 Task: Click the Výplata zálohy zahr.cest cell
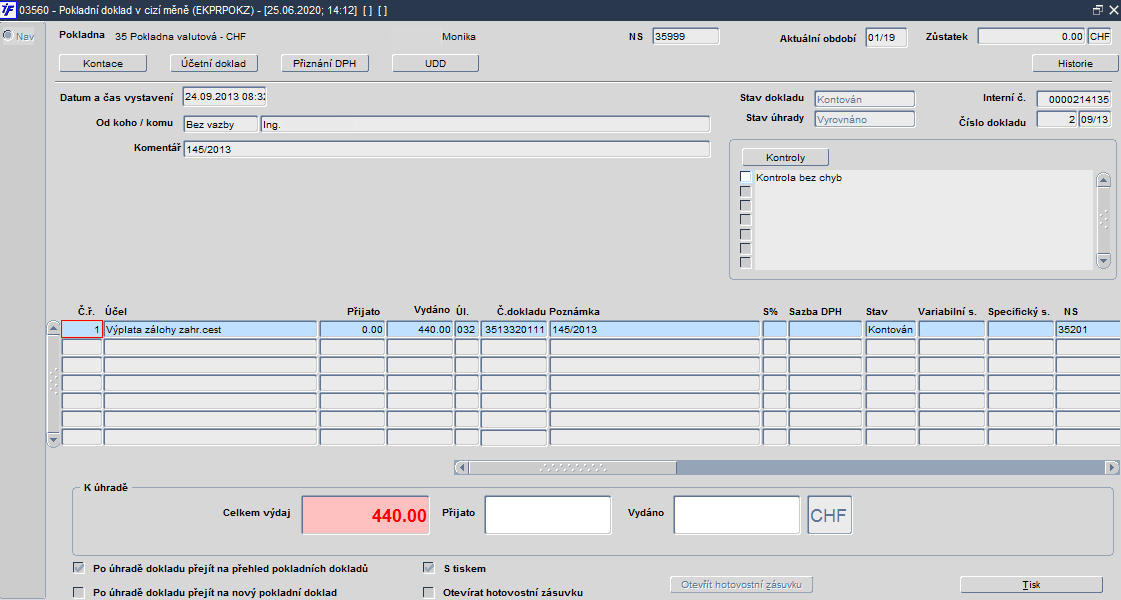(210, 329)
